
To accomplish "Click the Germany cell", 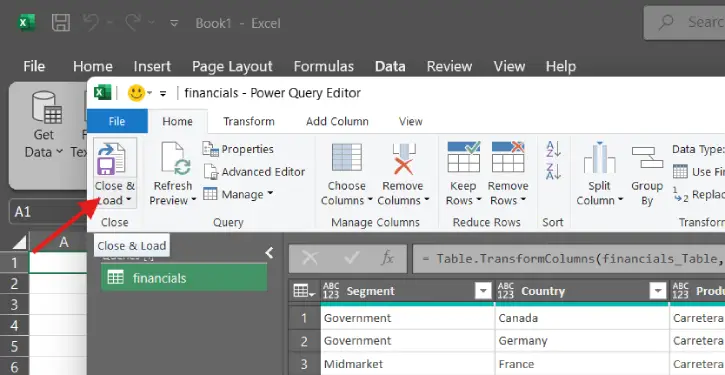I will (582, 341).
